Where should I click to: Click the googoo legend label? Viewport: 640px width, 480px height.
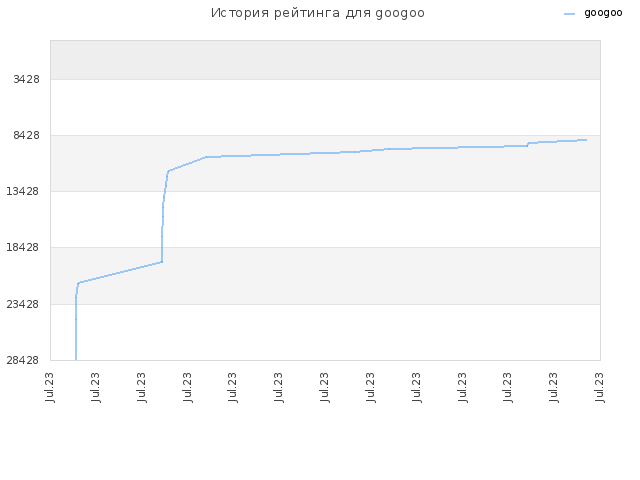tap(603, 13)
